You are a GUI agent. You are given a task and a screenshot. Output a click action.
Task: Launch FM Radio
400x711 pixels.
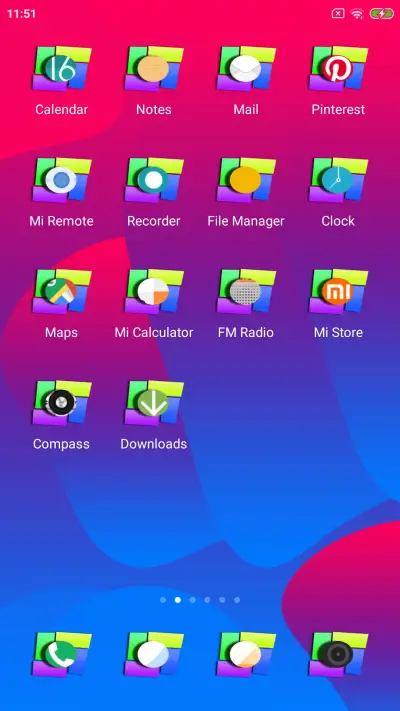point(246,292)
